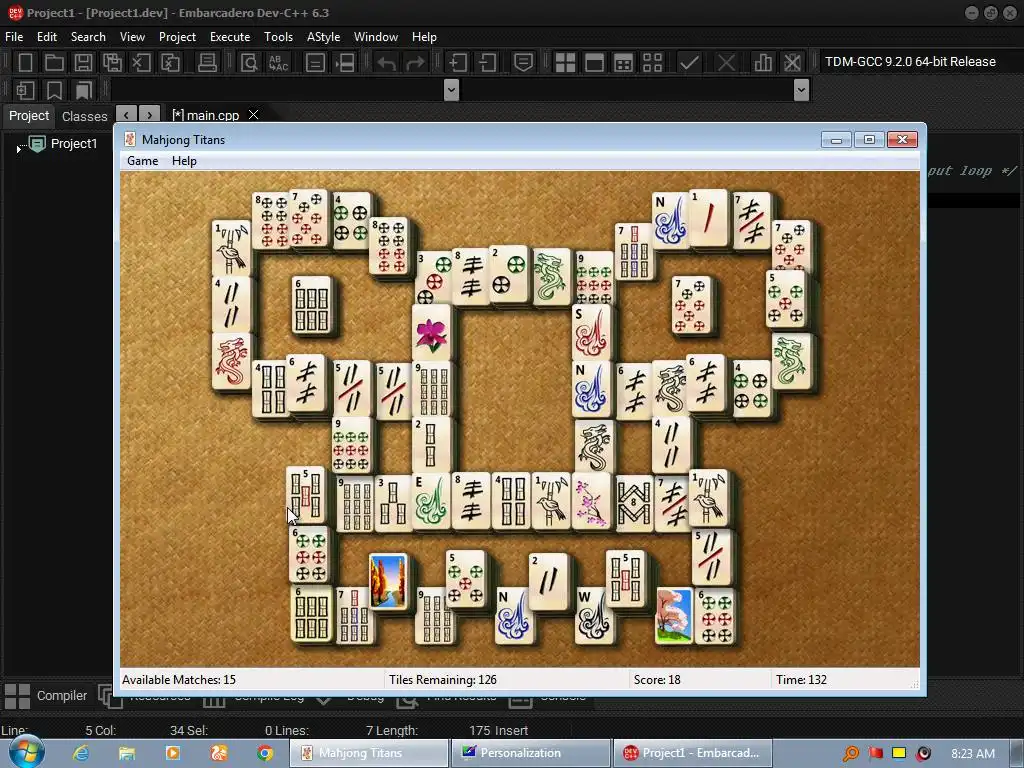Click the Run window icon
Image resolution: width=1024 pixels, height=768 pixels.
click(x=594, y=63)
